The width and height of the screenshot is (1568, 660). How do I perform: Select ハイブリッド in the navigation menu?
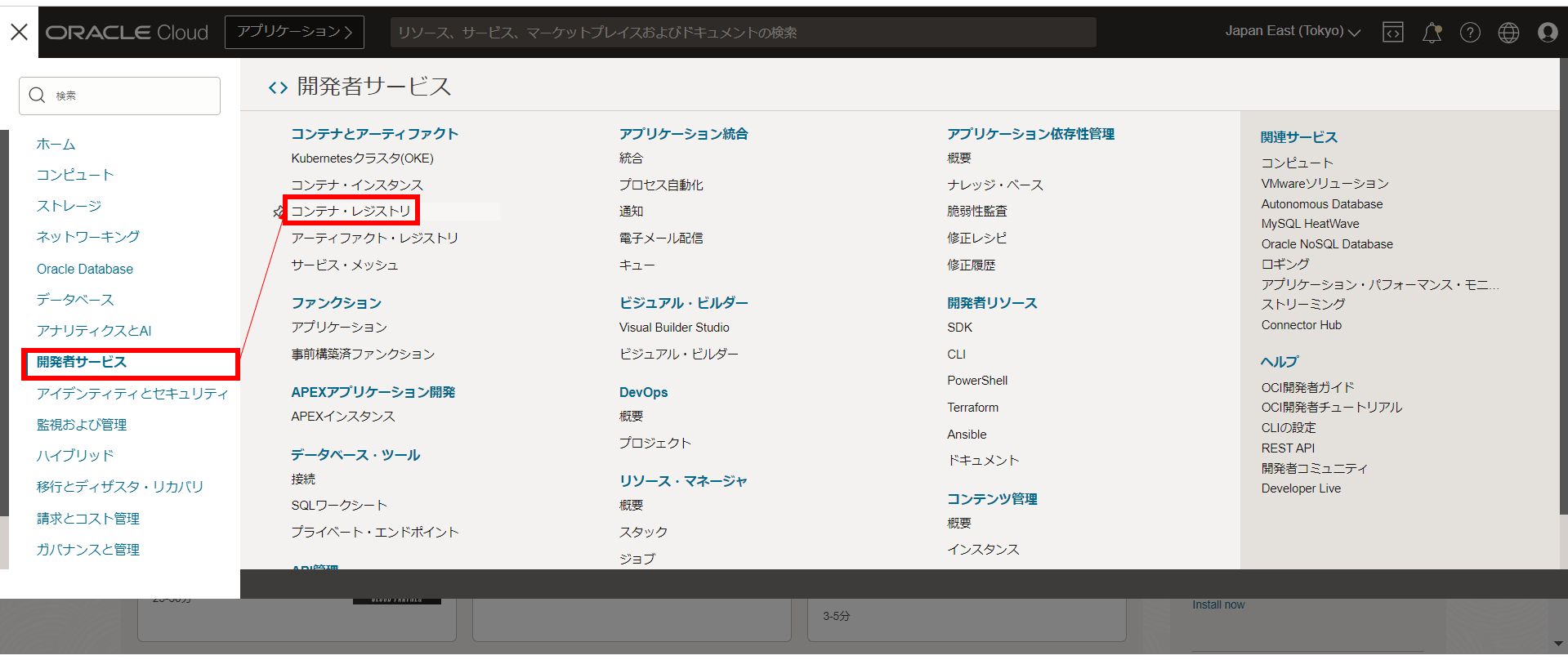pos(75,456)
